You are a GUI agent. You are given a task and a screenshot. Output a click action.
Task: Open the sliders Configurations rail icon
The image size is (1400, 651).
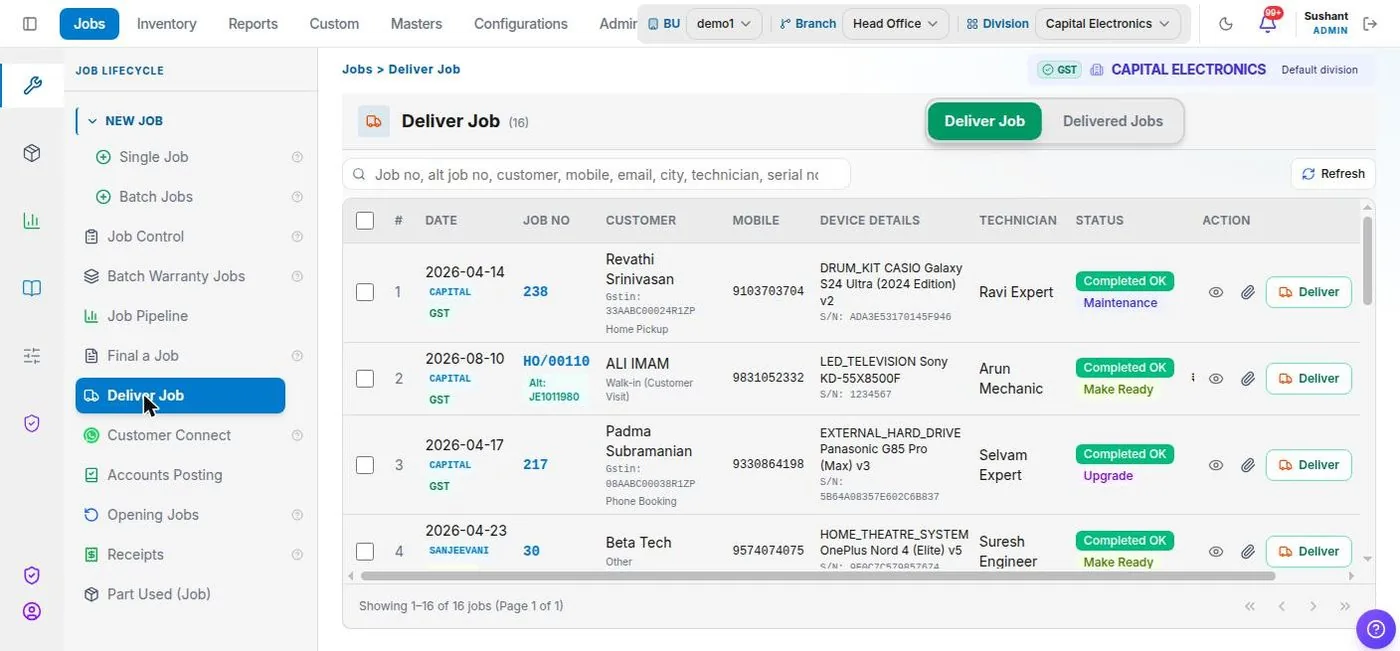(x=32, y=355)
